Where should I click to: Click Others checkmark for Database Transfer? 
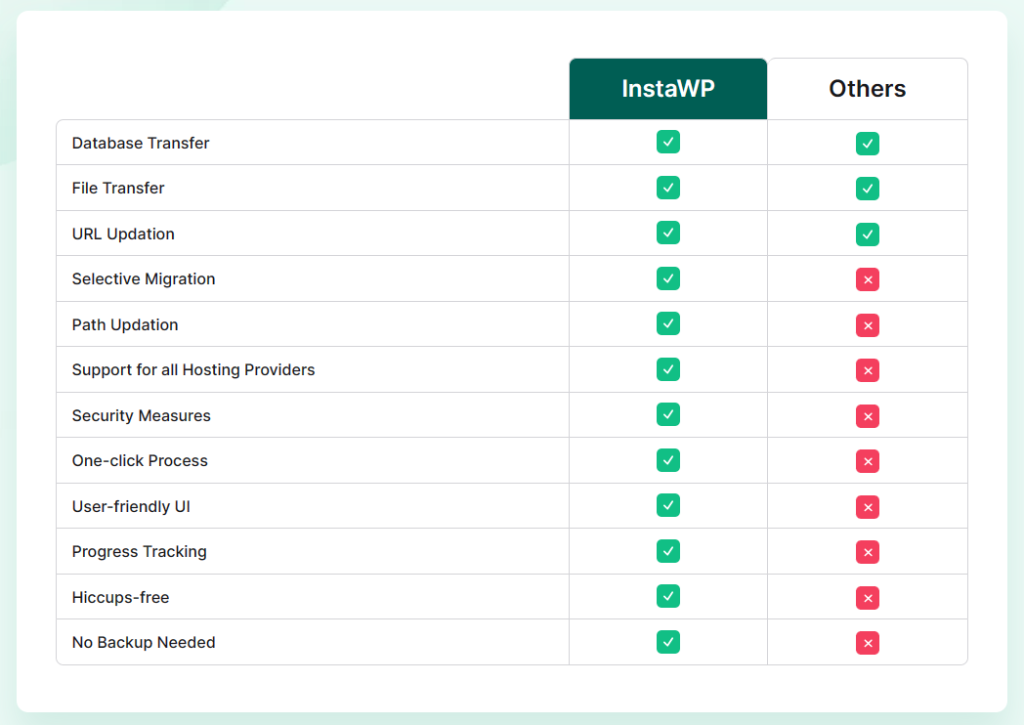tap(867, 143)
